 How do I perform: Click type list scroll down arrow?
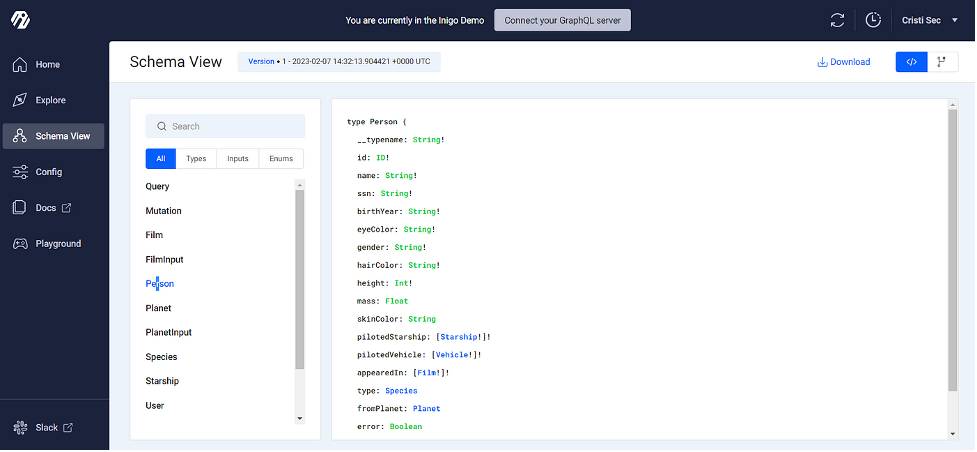click(300, 418)
